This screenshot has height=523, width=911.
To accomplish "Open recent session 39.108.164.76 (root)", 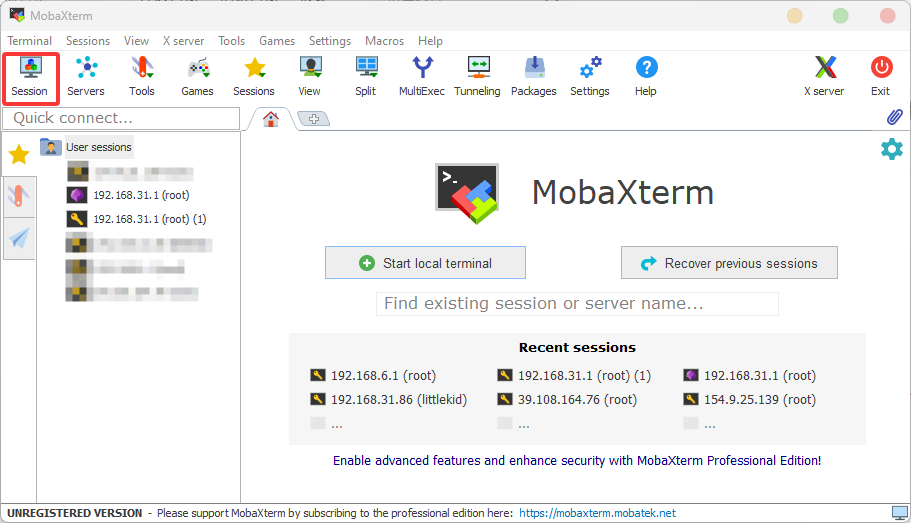I will click(568, 400).
